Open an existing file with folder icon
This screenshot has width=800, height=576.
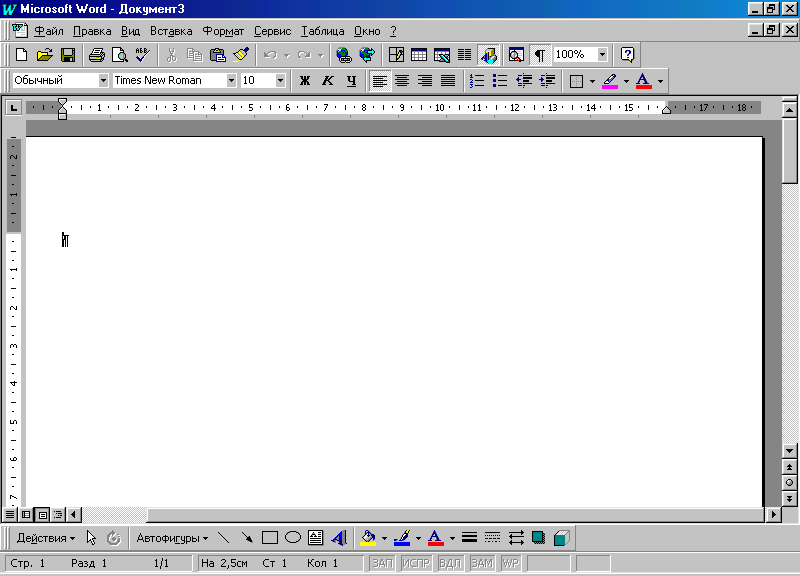coord(44,55)
